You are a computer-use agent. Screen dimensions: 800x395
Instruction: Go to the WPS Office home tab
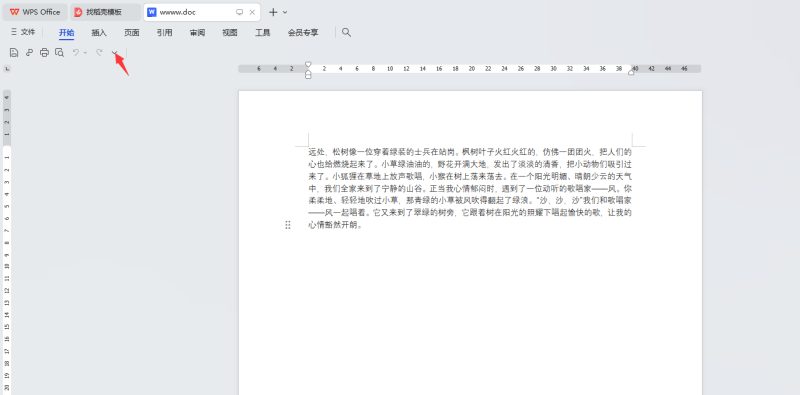coord(35,12)
